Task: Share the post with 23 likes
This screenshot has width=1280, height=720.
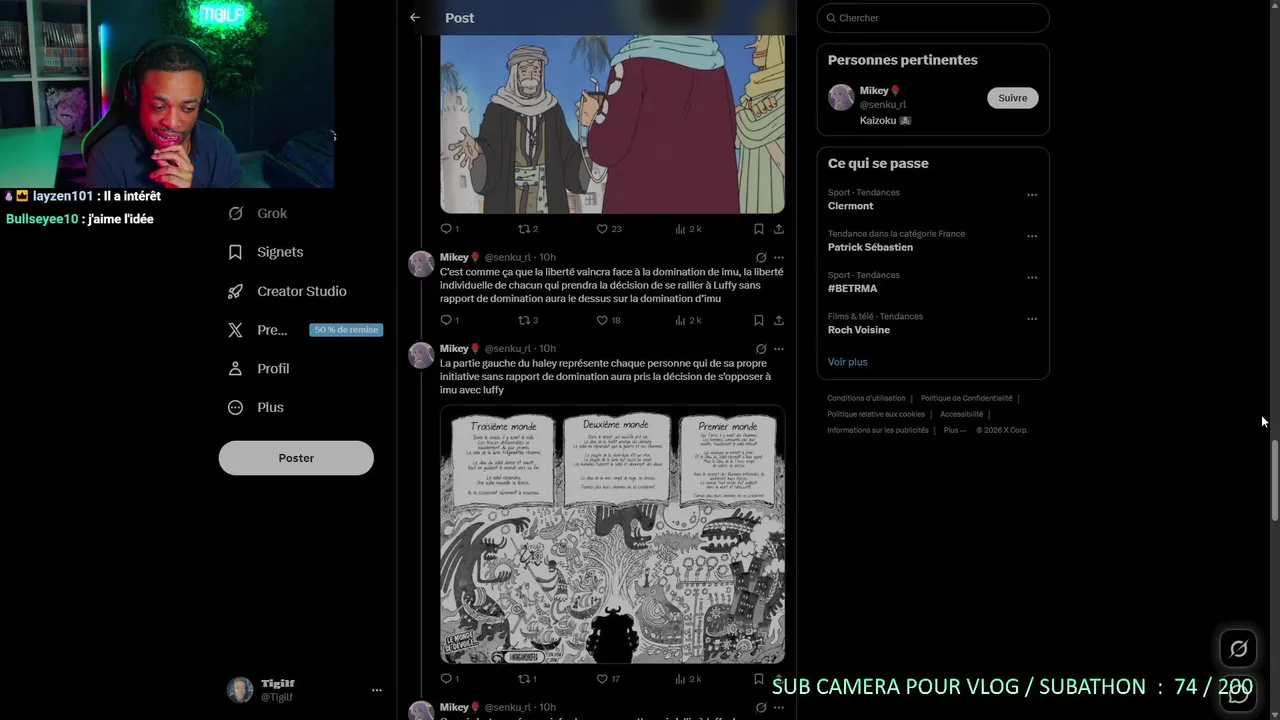Action: (779, 229)
